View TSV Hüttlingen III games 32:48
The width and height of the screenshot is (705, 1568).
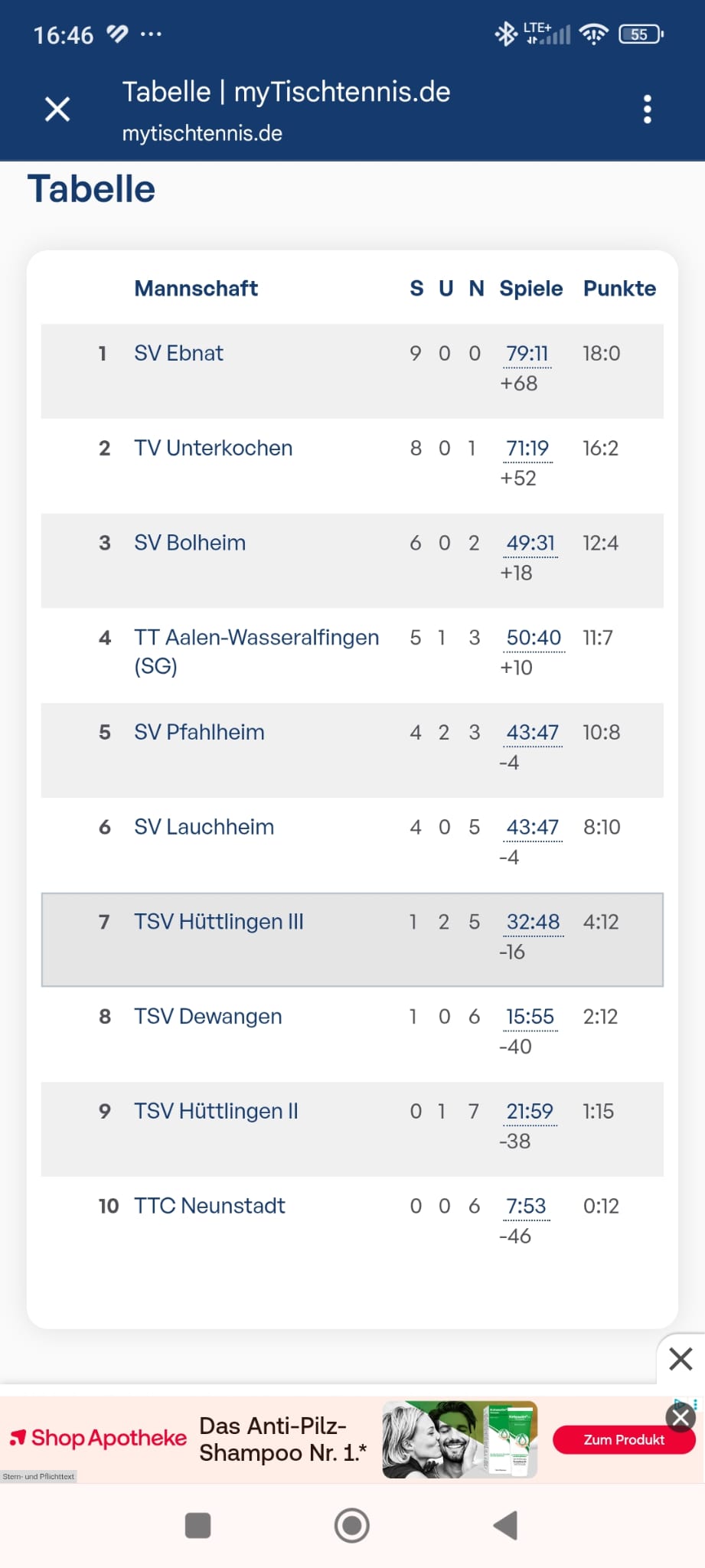tap(533, 922)
